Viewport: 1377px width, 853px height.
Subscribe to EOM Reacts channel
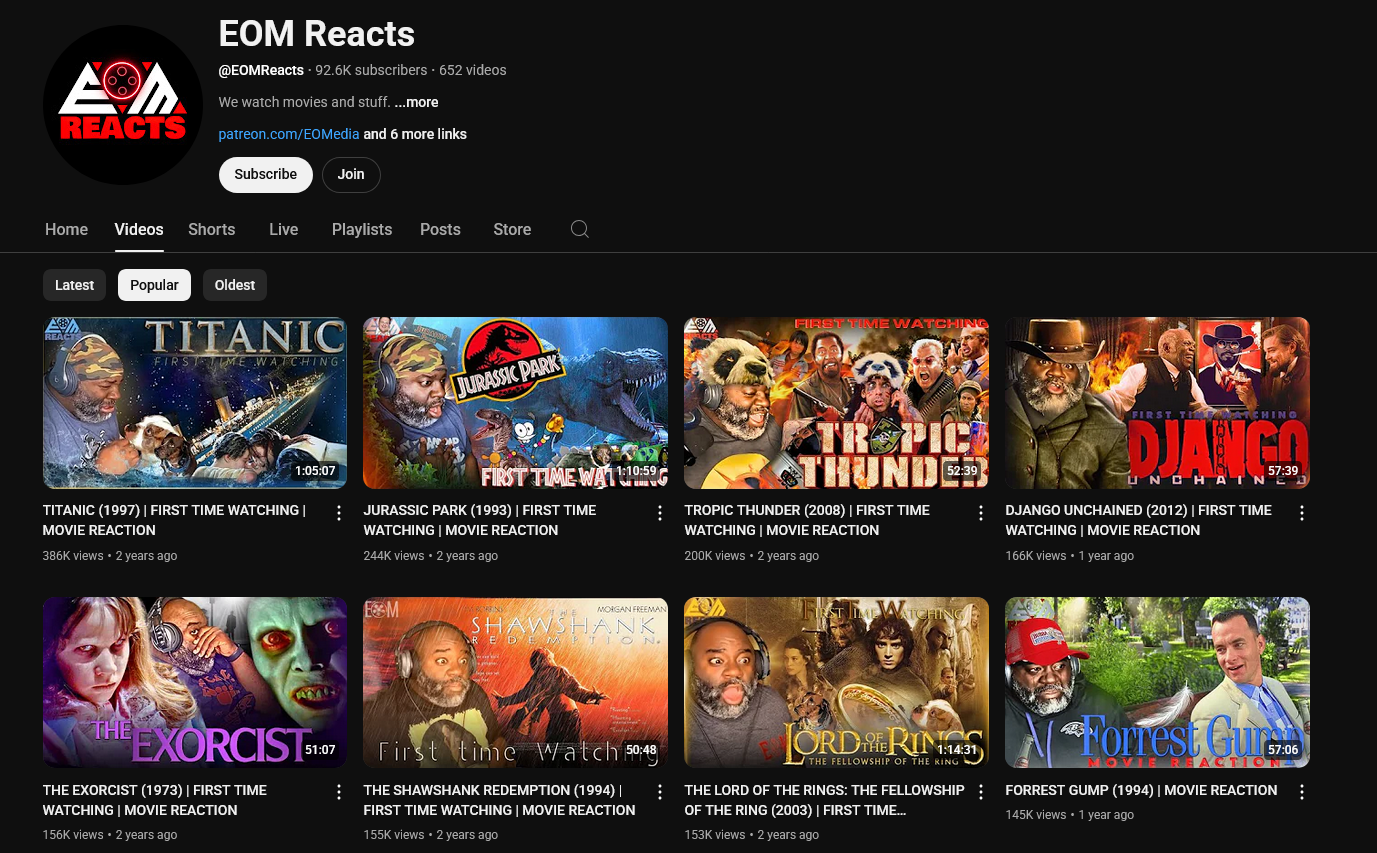click(x=266, y=174)
